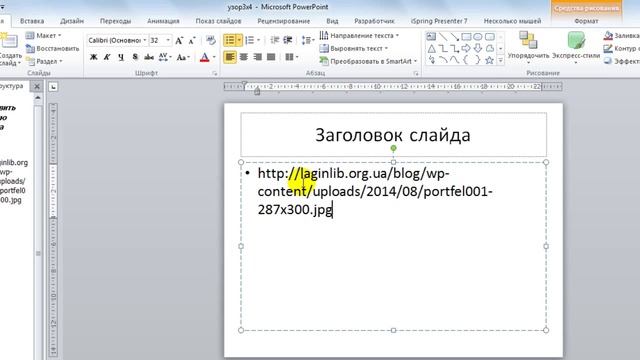Select the oval shape
This screenshot has width=640, height=360.
478,37
